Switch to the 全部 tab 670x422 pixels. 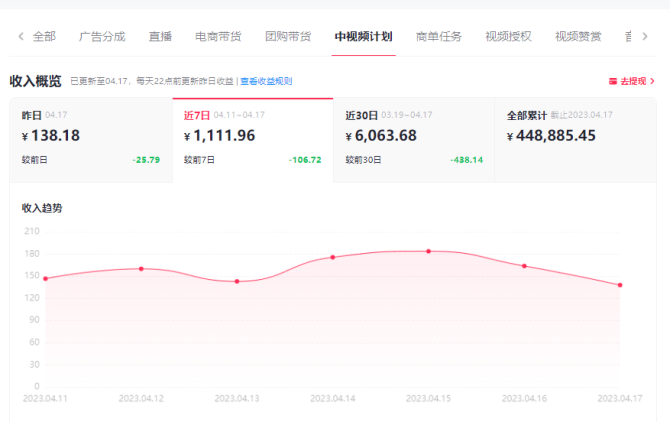(x=44, y=37)
